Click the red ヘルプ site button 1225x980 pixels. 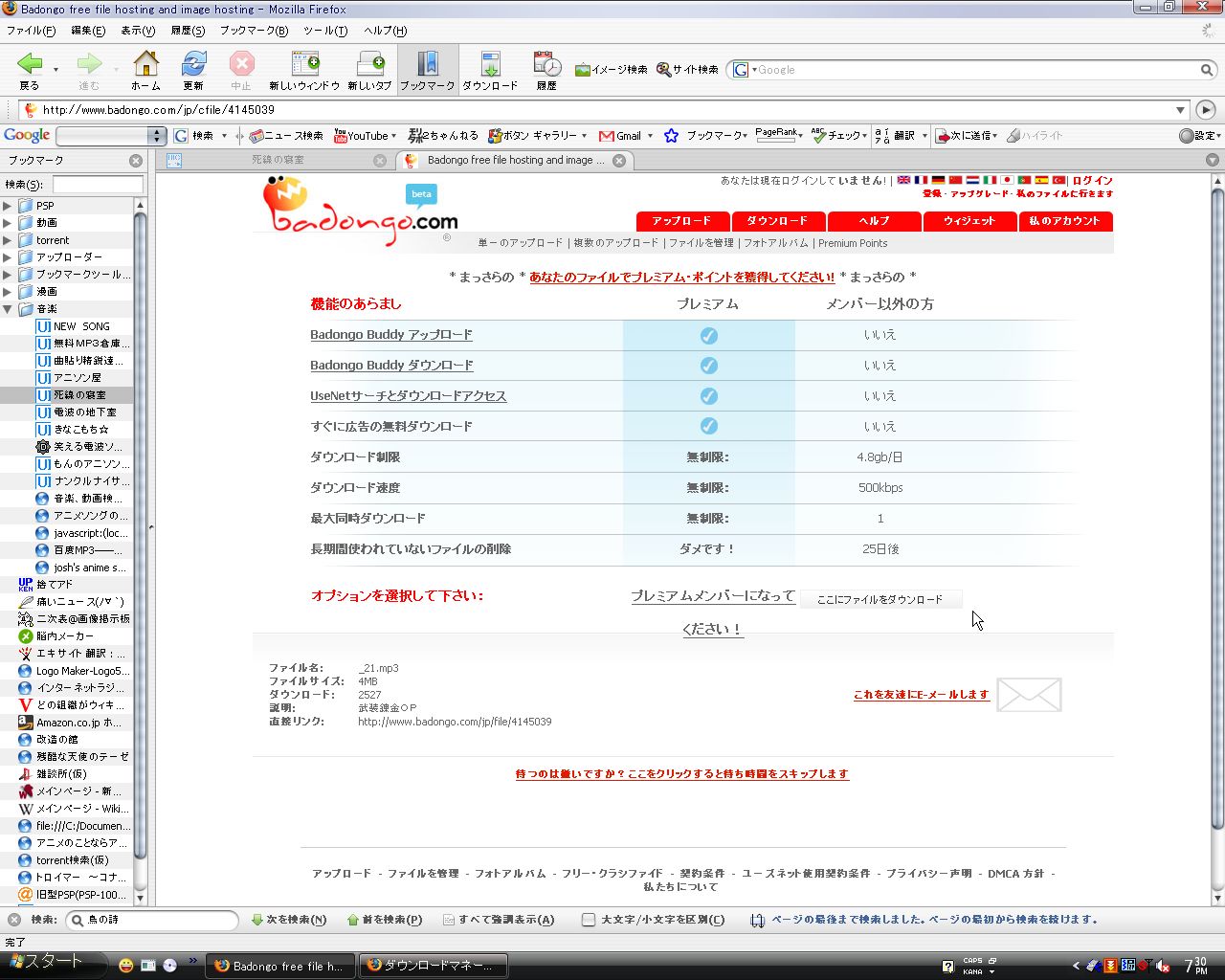(x=874, y=221)
